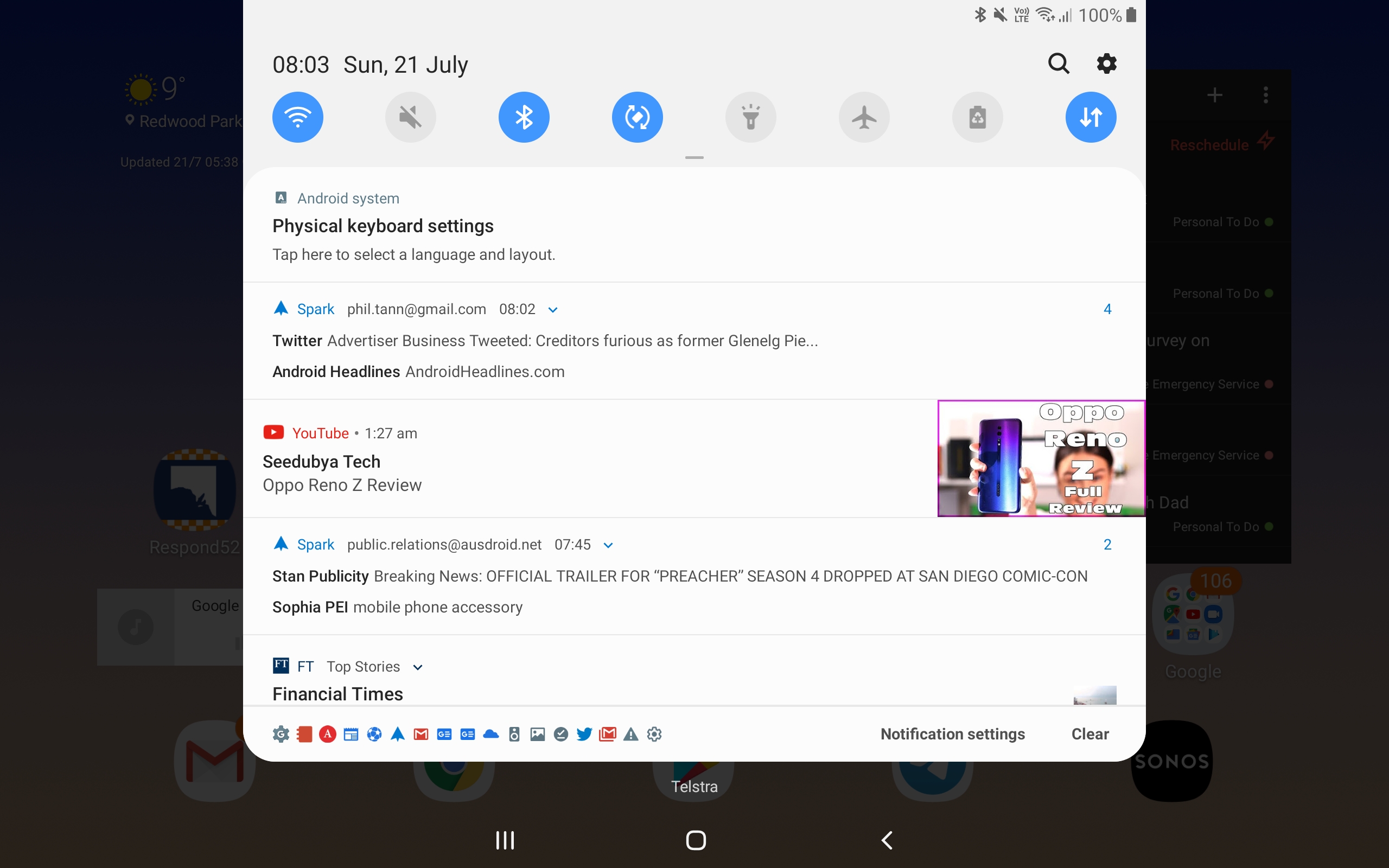Open the Sophia PEI mobile phone accessory email
This screenshot has height=868, width=1389.
pos(397,608)
